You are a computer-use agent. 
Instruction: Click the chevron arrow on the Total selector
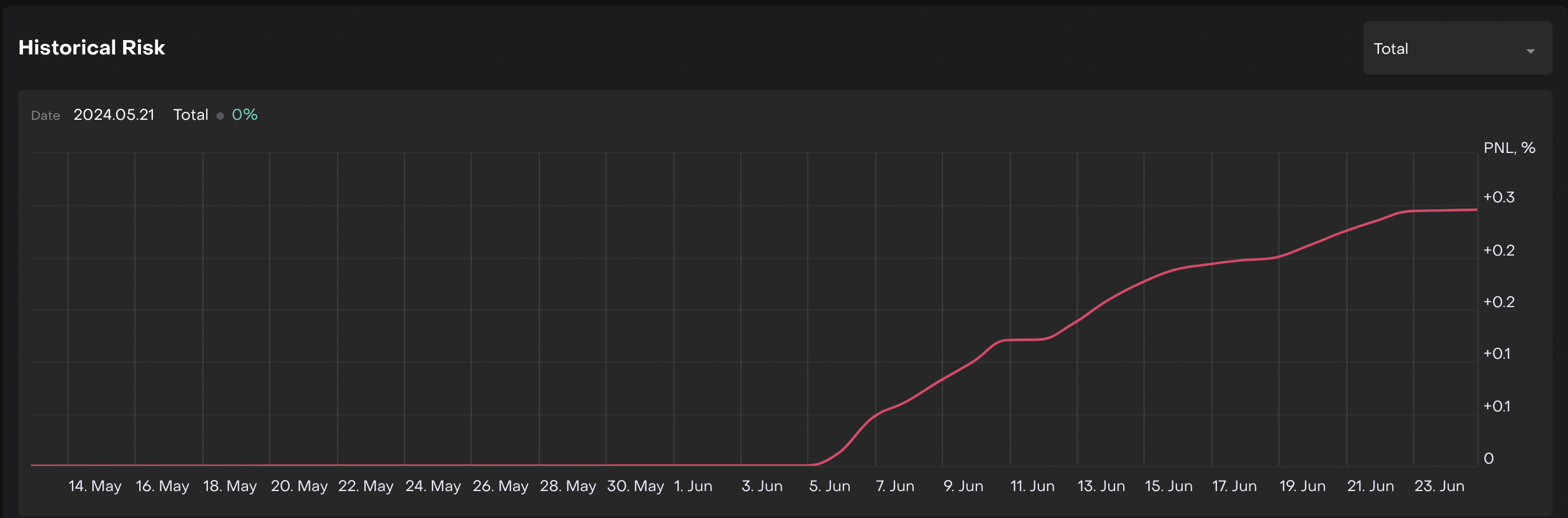click(1531, 52)
